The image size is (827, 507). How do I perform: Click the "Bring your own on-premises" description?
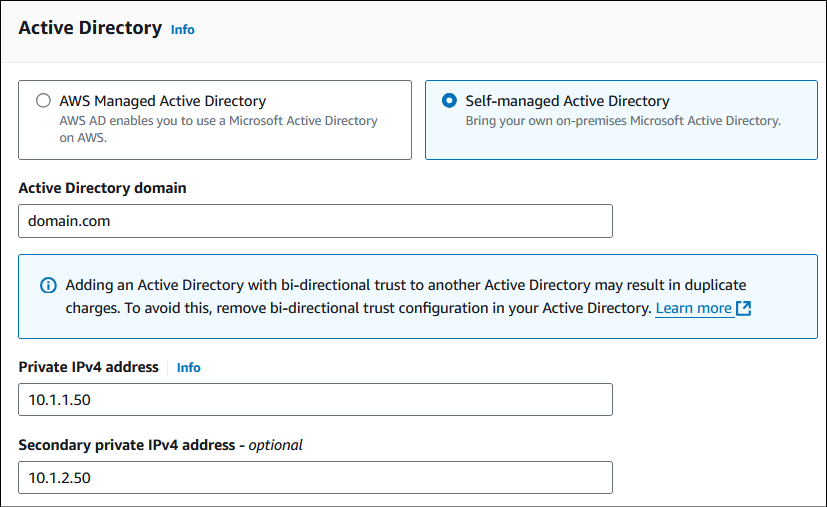pos(623,121)
